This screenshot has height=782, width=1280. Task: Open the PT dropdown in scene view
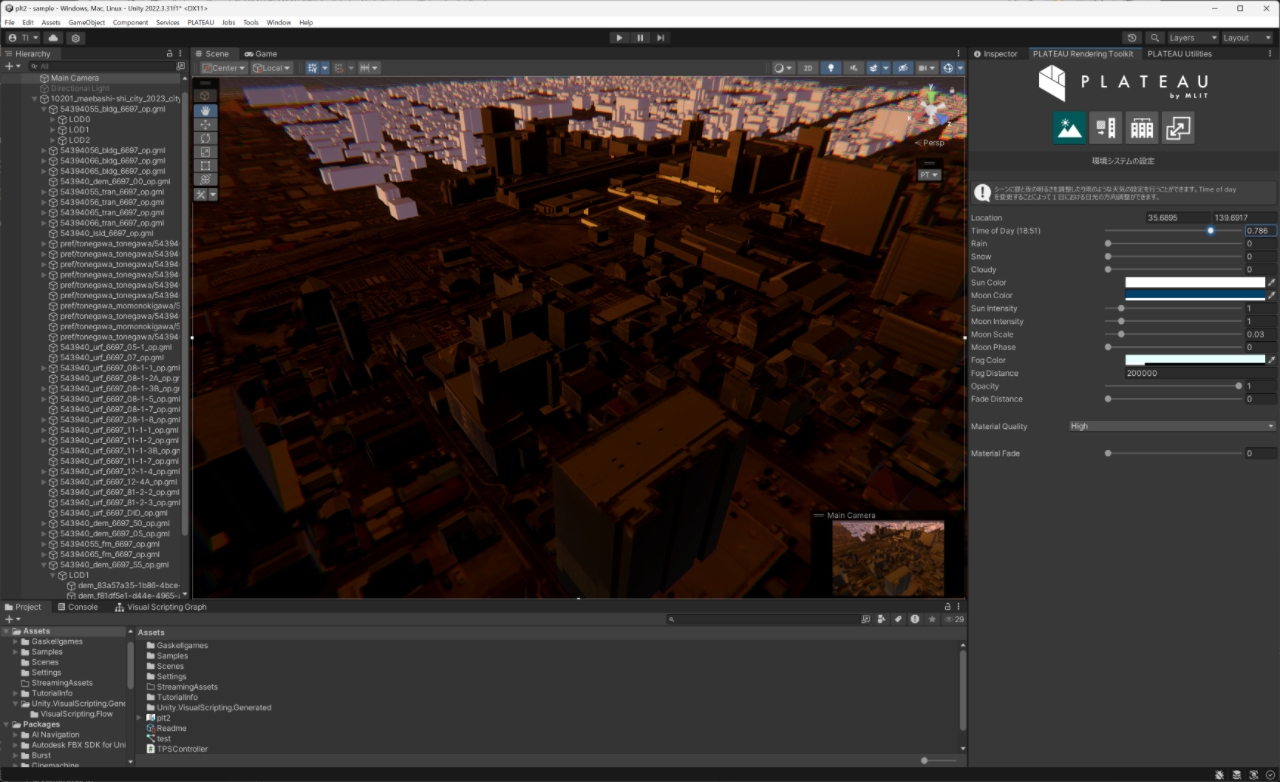[929, 175]
